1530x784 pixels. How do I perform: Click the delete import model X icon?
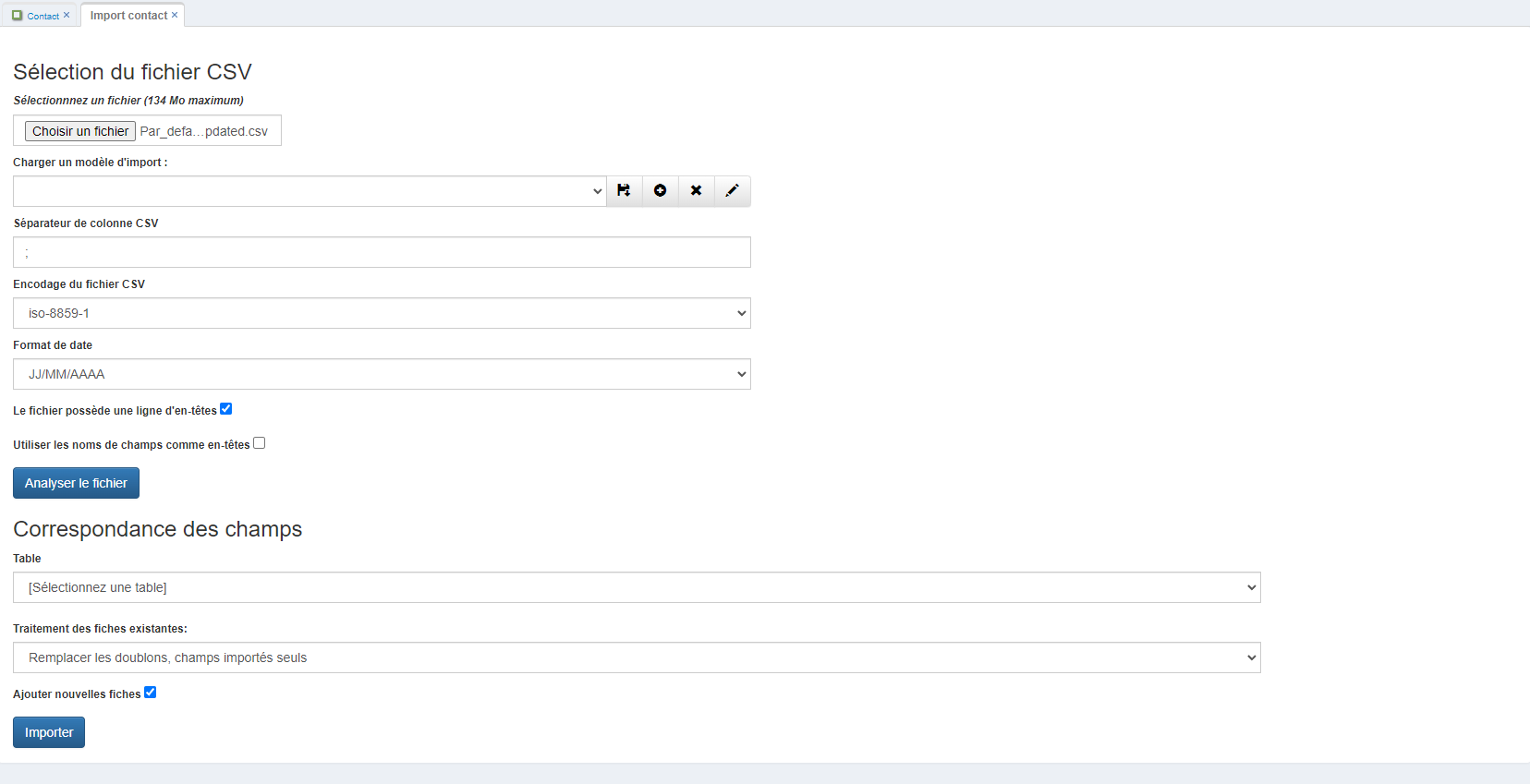click(697, 190)
